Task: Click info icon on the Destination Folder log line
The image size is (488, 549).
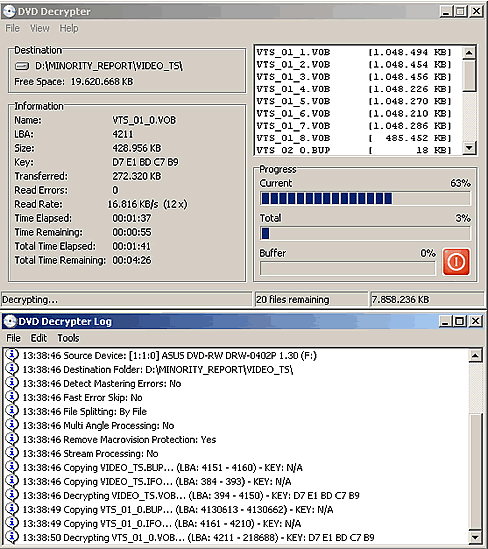Action: point(12,369)
